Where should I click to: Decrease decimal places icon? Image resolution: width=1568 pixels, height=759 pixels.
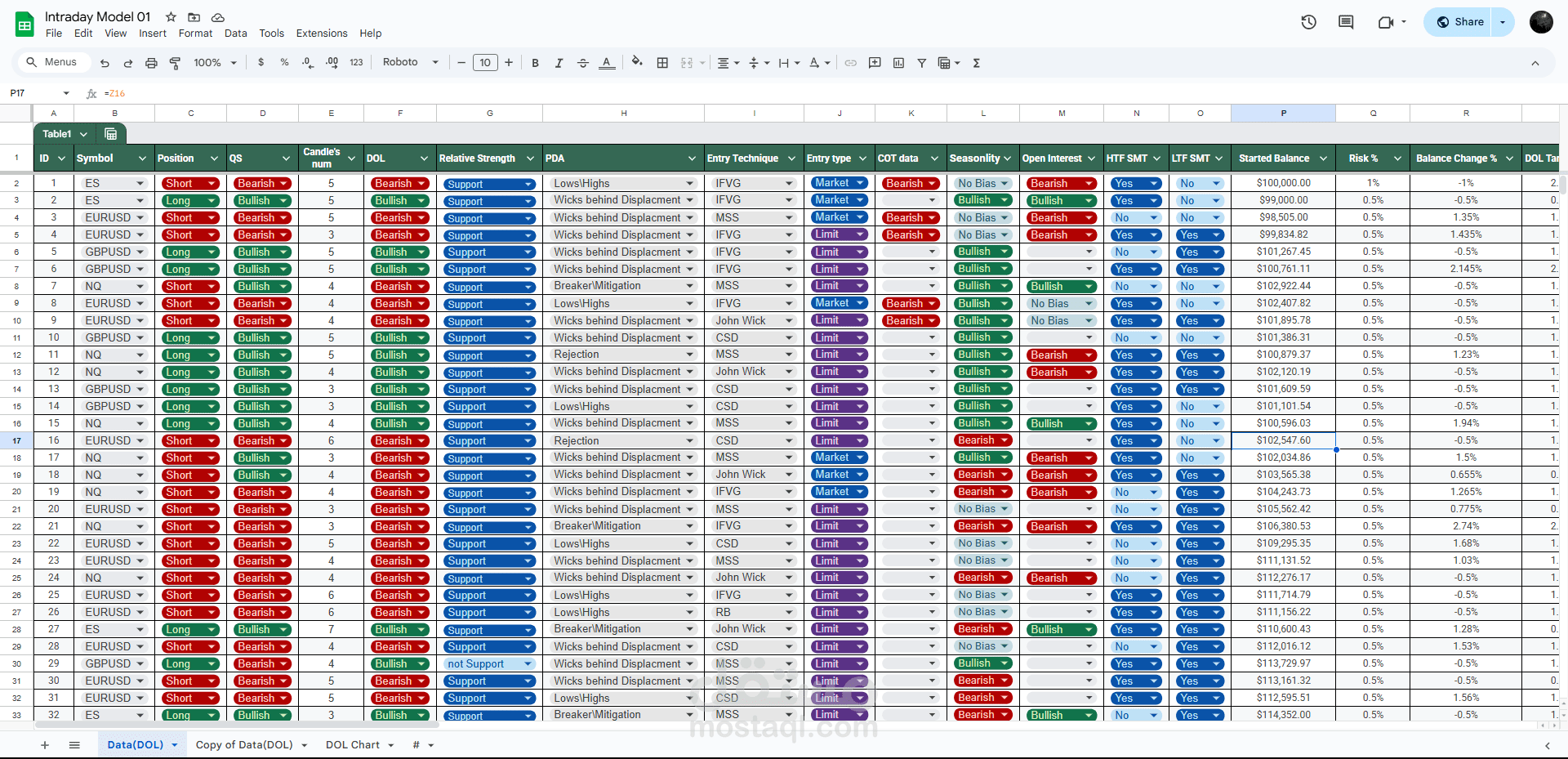308,62
